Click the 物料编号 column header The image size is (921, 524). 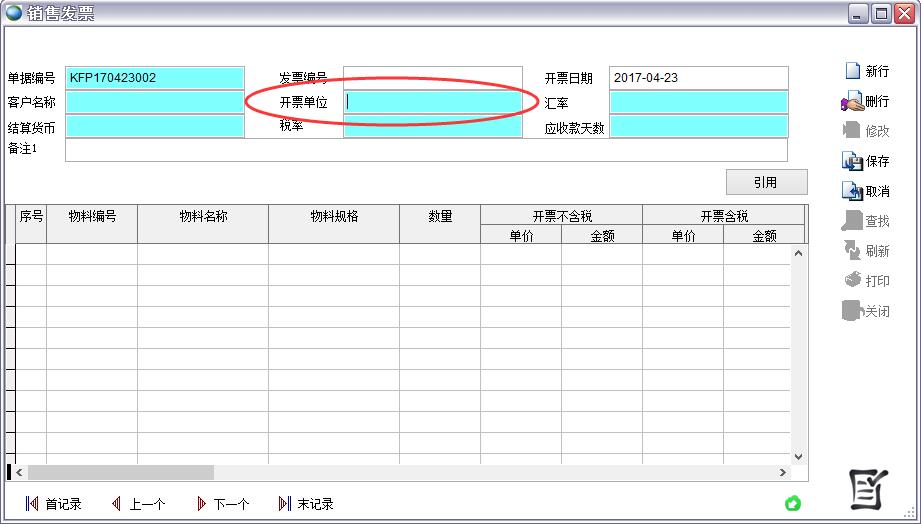tap(92, 216)
